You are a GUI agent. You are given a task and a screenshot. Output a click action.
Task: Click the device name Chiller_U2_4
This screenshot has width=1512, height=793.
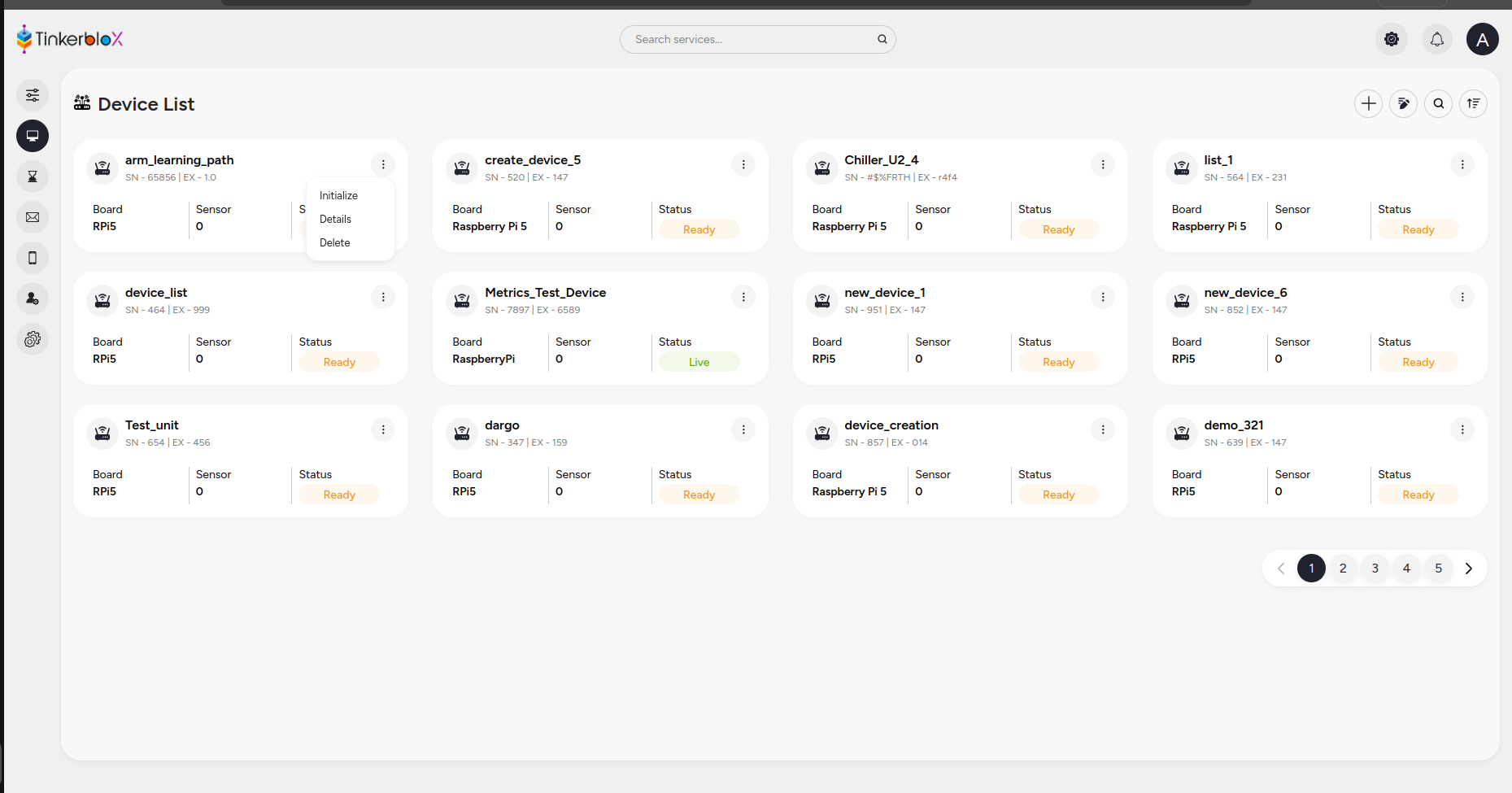pyautogui.click(x=882, y=160)
